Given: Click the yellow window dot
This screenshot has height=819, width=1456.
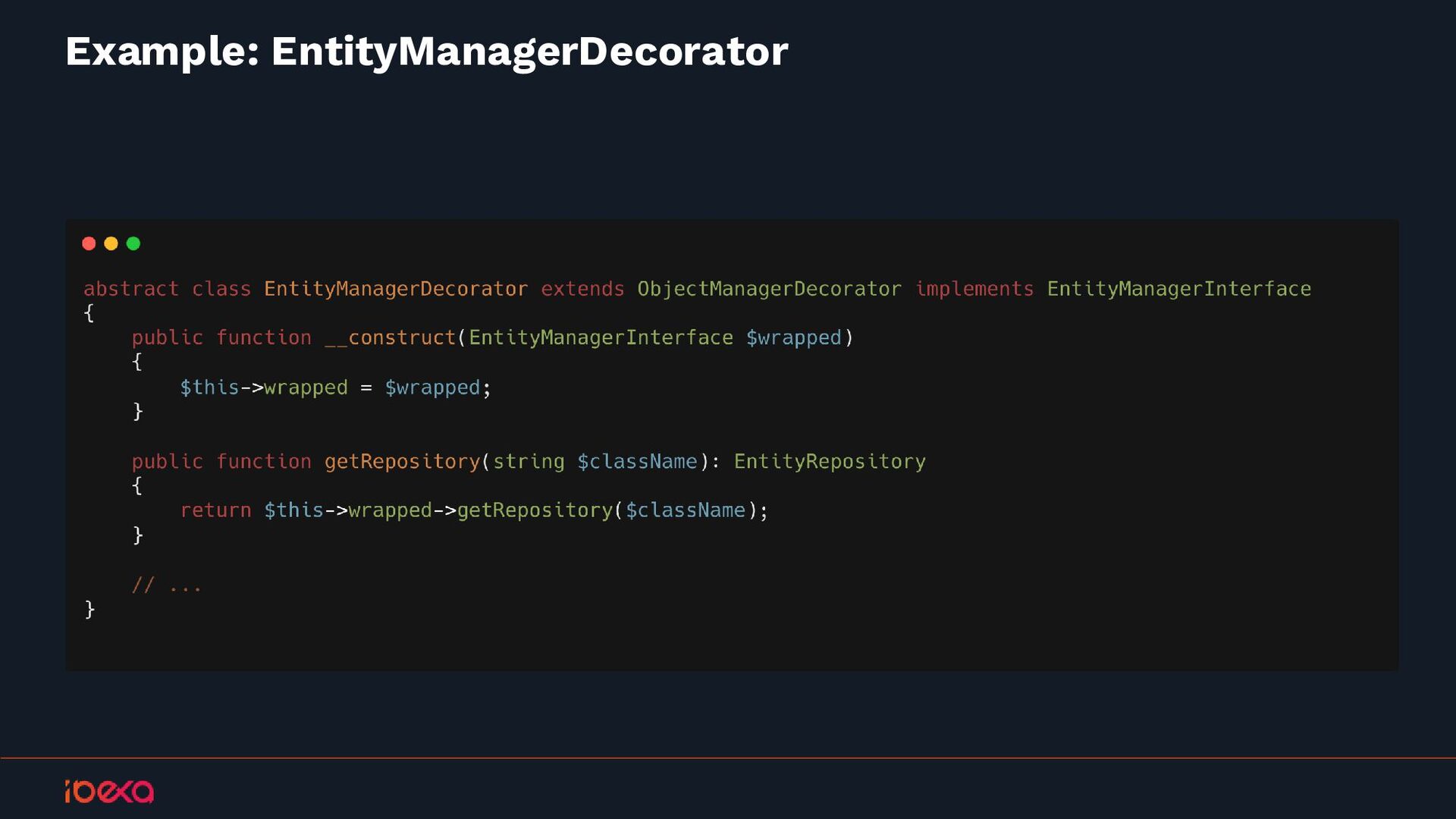Looking at the screenshot, I should [x=111, y=243].
